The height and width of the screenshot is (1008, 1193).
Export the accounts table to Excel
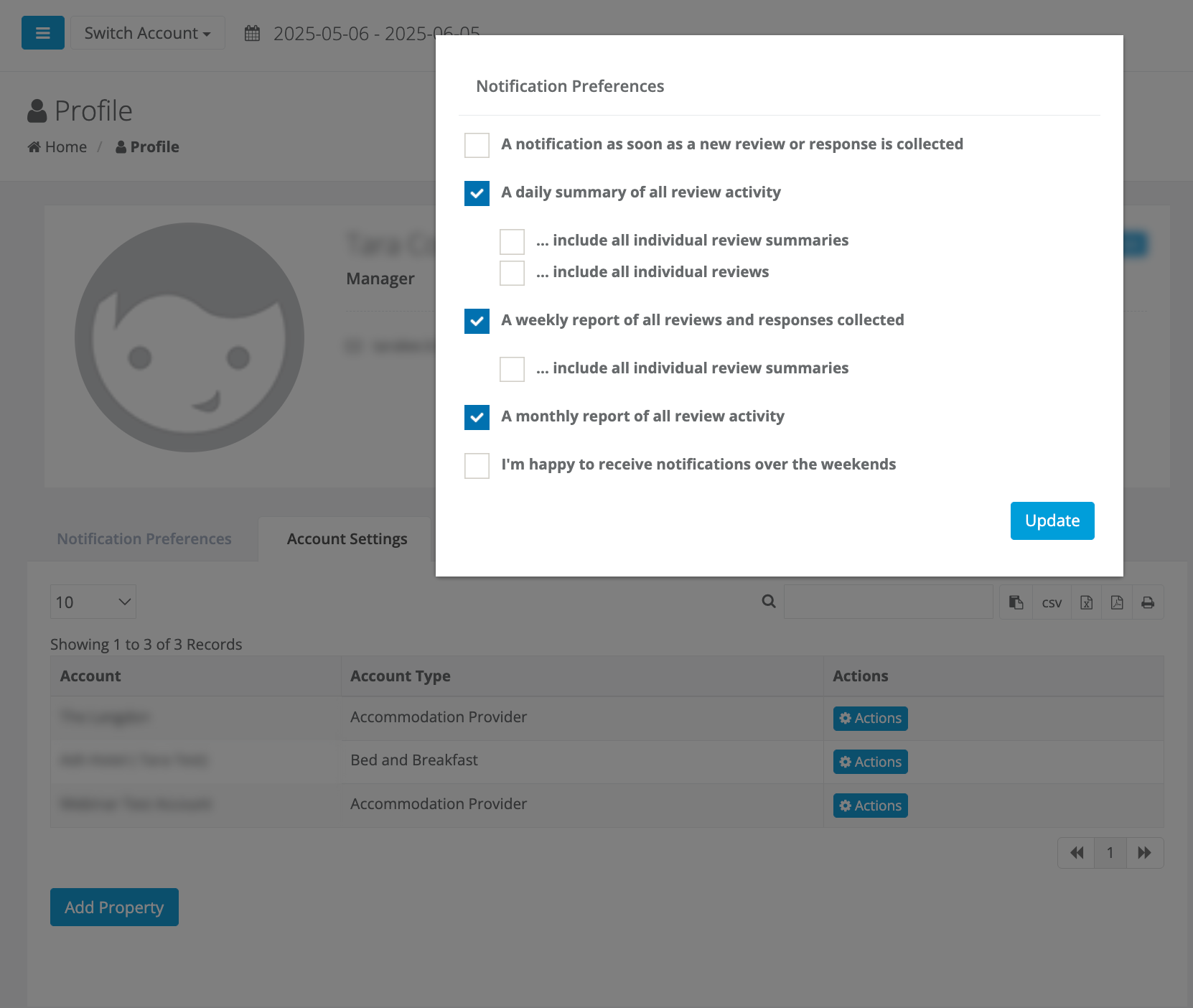[1085, 602]
